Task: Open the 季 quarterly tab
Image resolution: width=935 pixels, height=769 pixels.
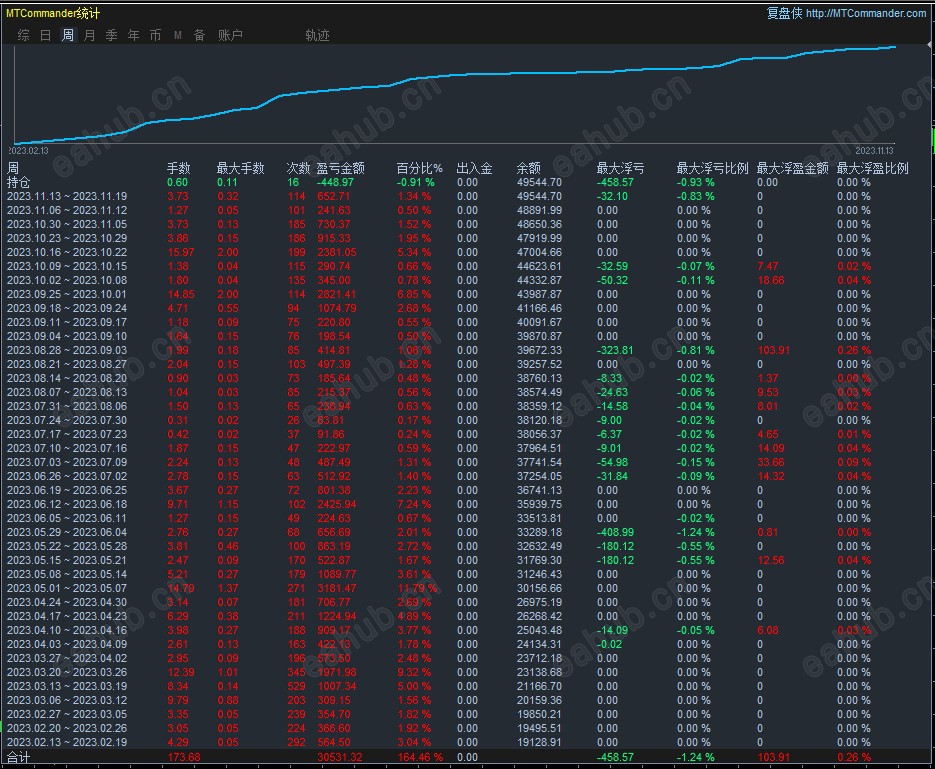Action: pos(112,35)
